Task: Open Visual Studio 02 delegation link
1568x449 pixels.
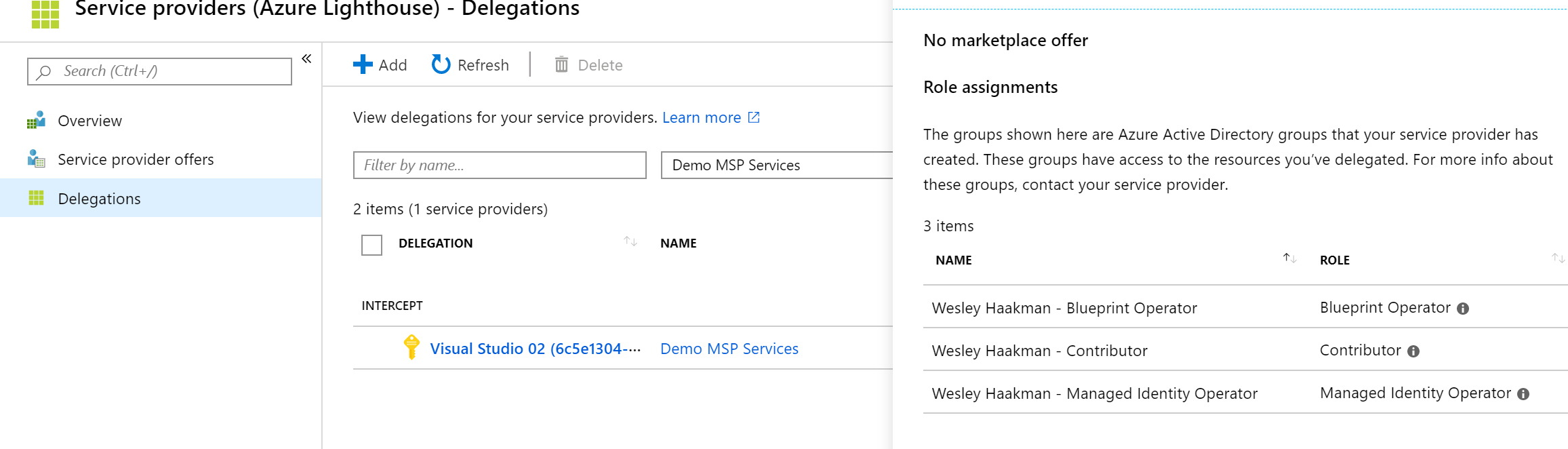Action: [x=535, y=349]
